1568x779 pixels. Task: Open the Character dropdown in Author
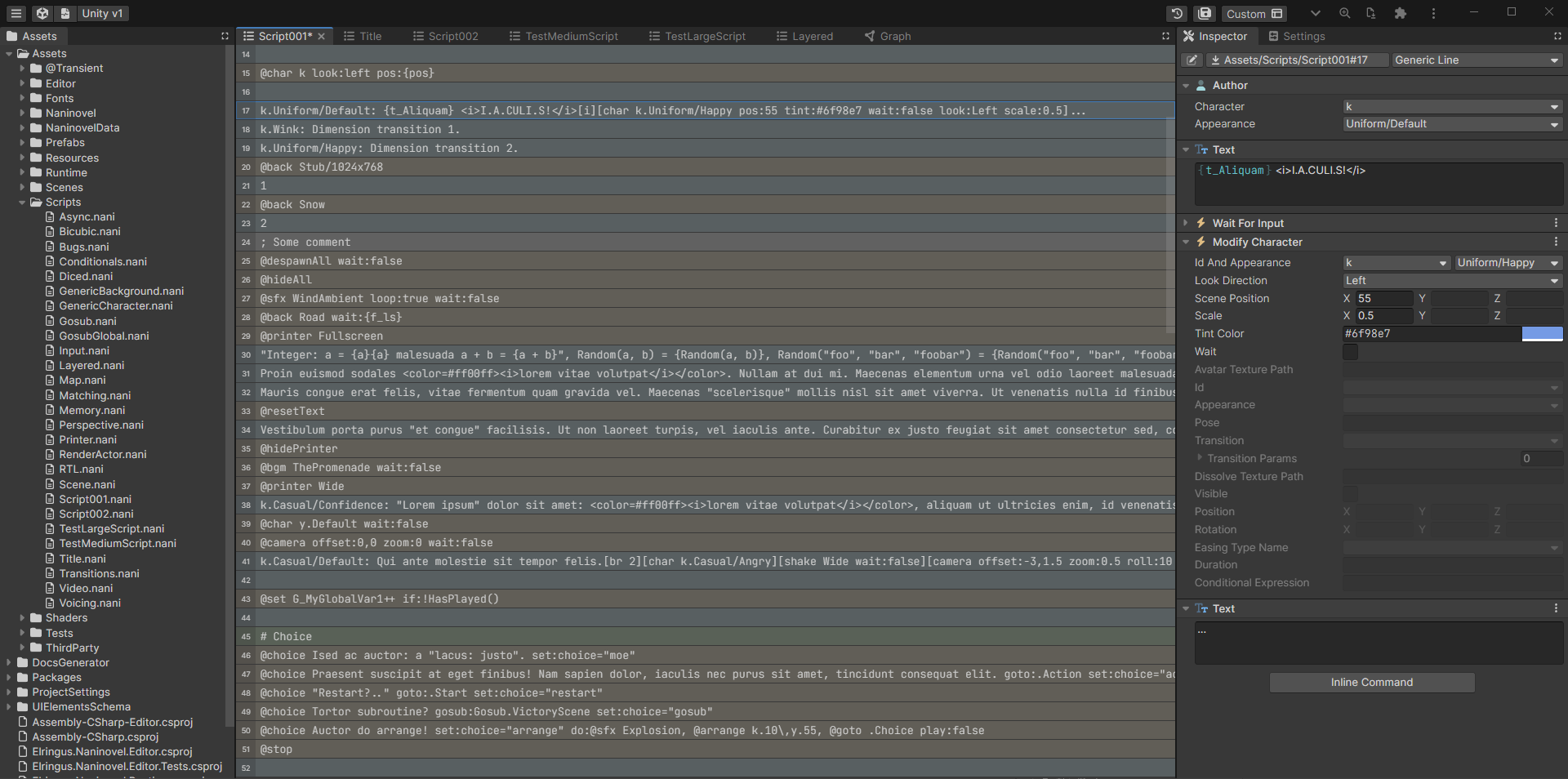click(x=1453, y=106)
